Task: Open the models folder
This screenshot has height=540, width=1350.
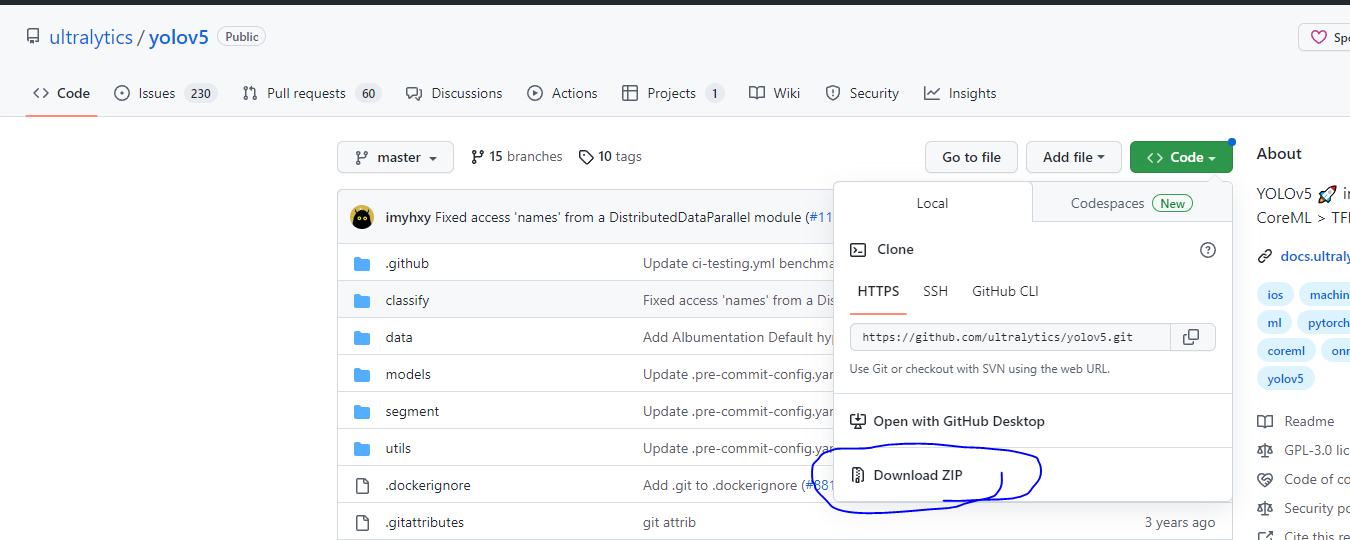Action: 408,374
